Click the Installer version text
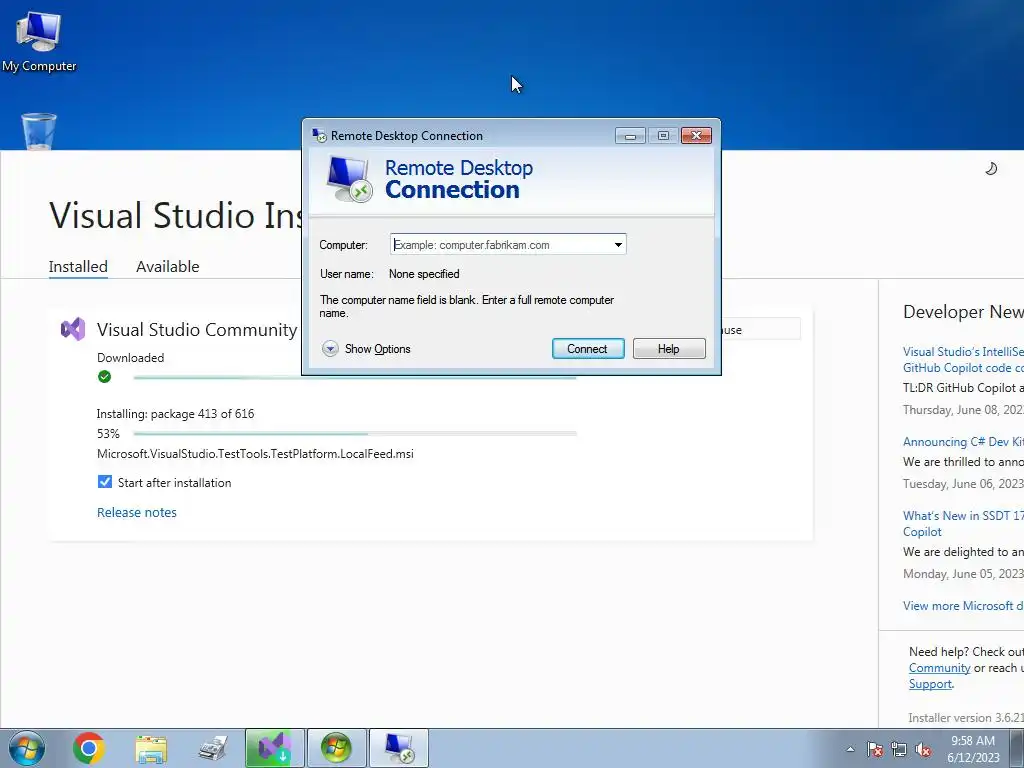The height and width of the screenshot is (768, 1024). coord(966,717)
